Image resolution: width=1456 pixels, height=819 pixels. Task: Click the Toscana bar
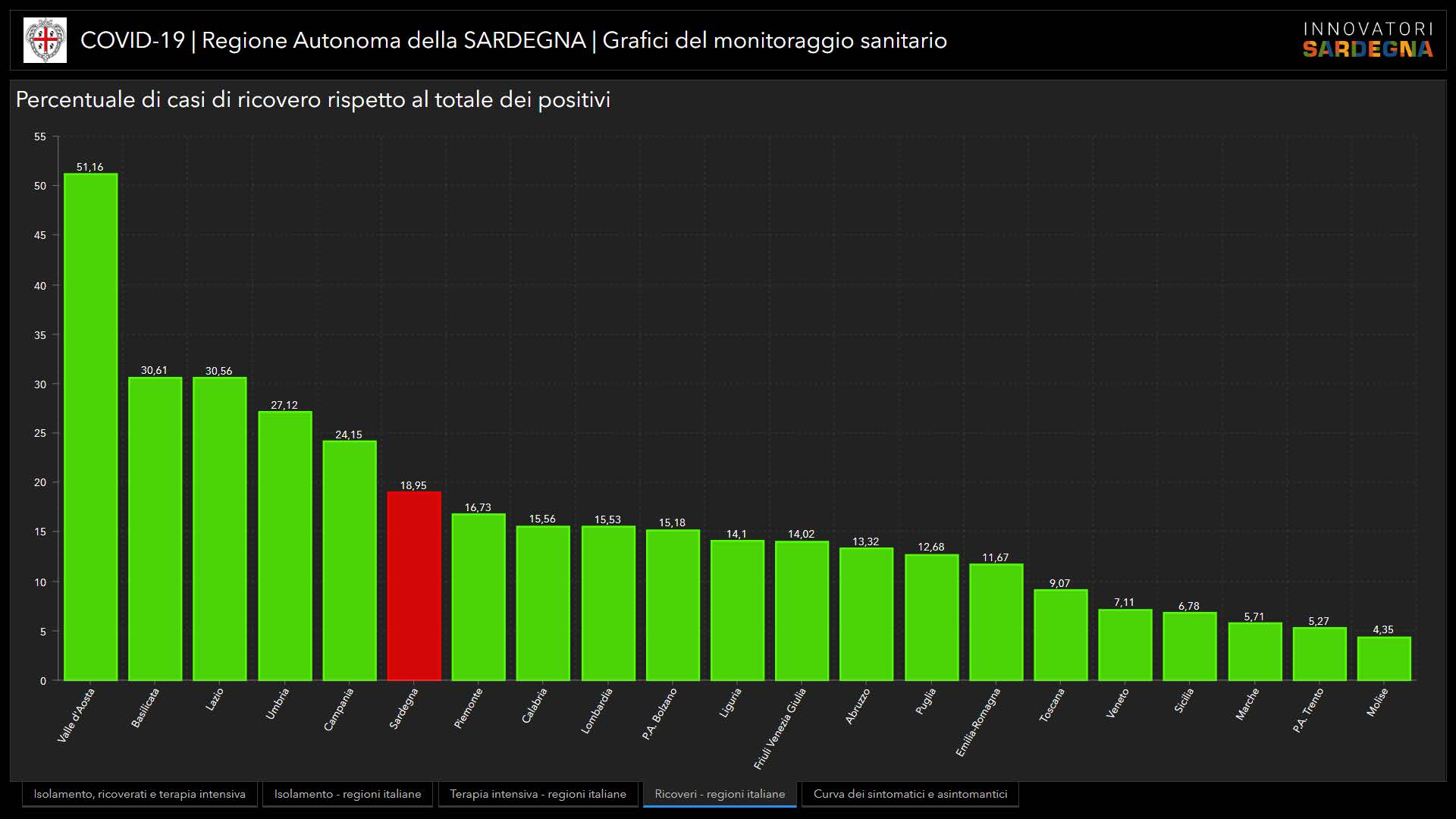click(x=1060, y=635)
